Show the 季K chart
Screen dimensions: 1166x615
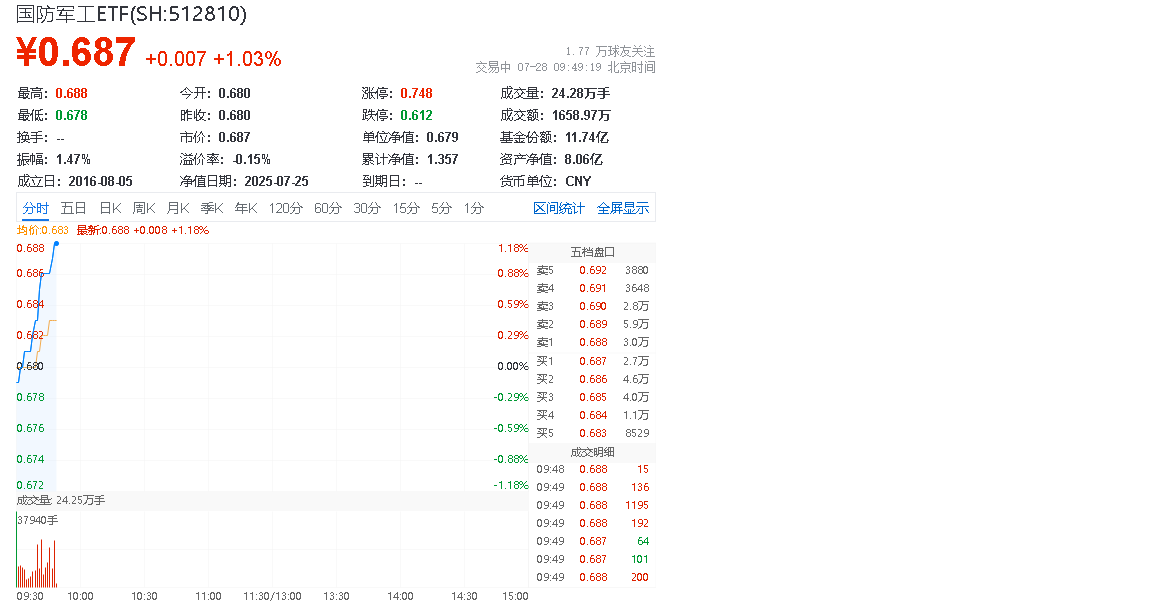click(212, 208)
